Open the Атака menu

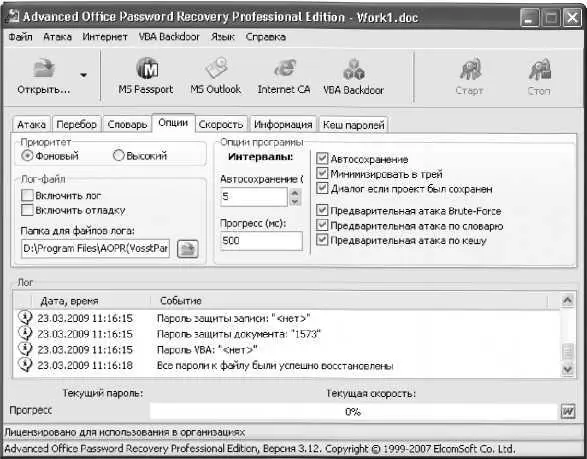tap(57, 37)
